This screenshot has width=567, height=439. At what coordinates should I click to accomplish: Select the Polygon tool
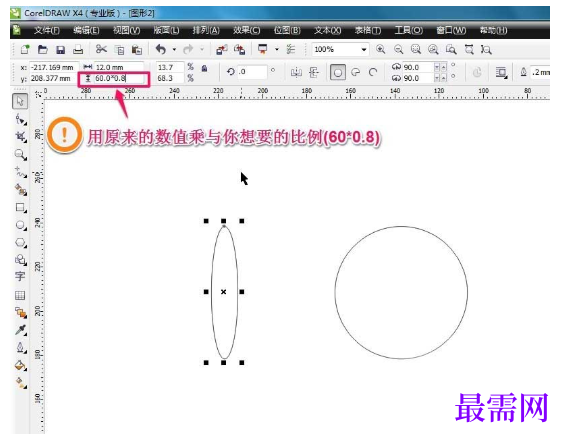[20, 242]
